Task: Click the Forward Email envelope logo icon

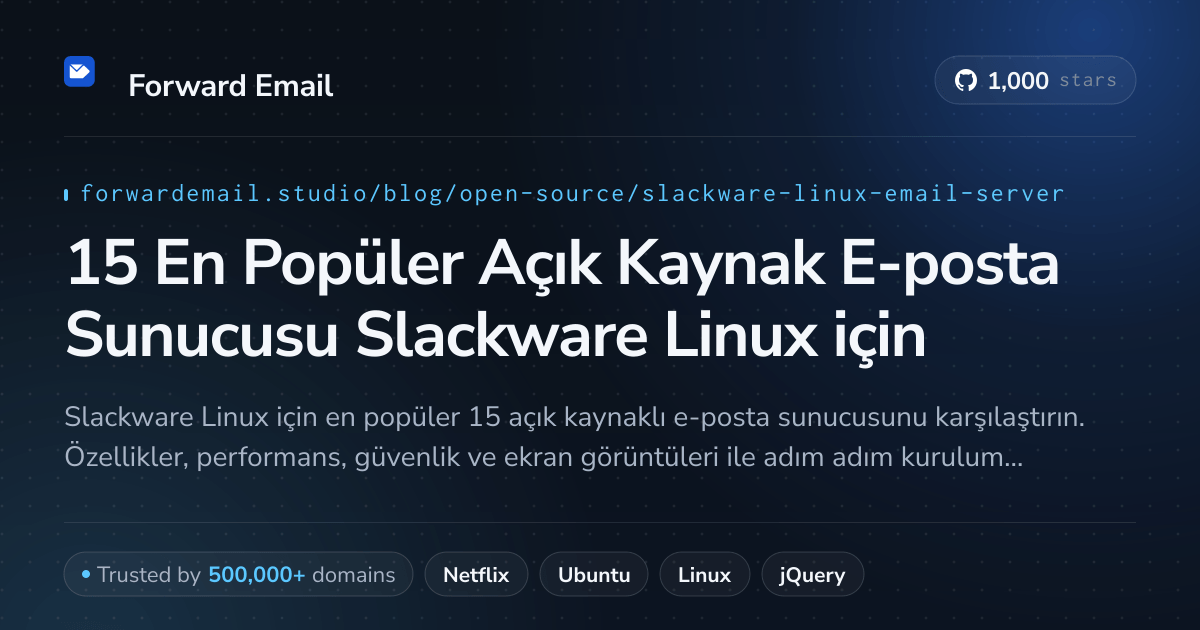Action: (79, 71)
